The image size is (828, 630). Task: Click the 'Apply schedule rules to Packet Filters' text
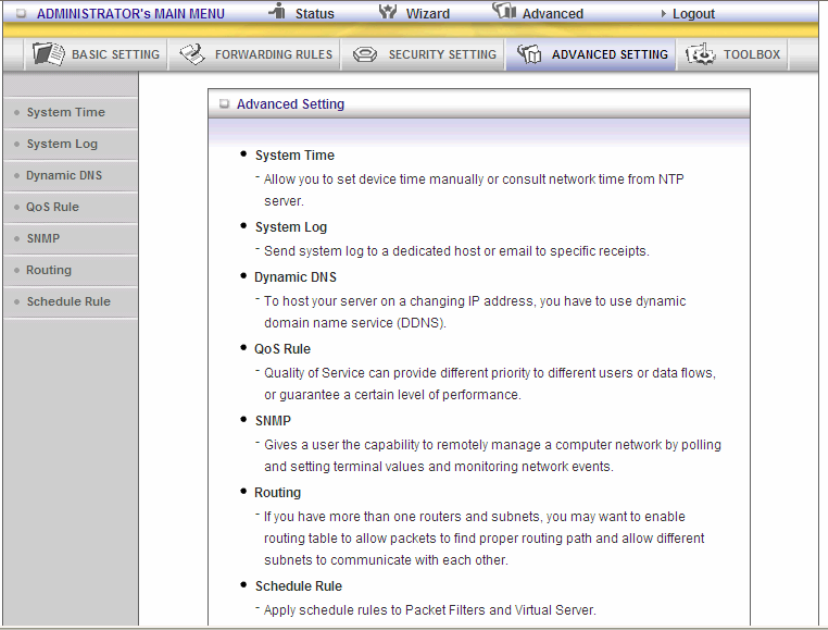click(430, 610)
